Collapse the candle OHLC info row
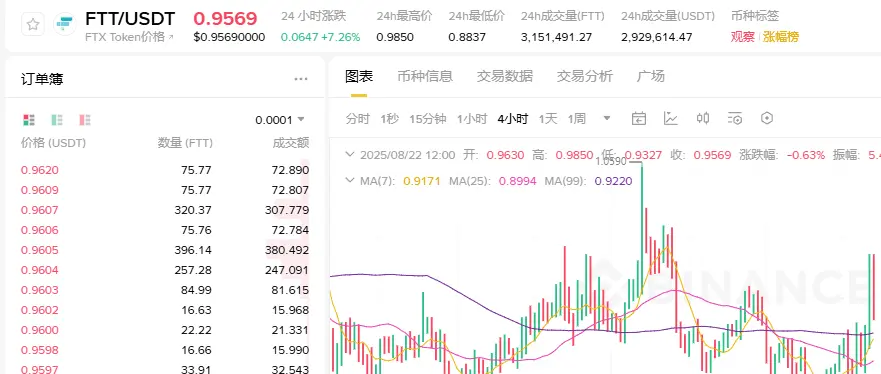The width and height of the screenshot is (881, 374). [x=350, y=154]
